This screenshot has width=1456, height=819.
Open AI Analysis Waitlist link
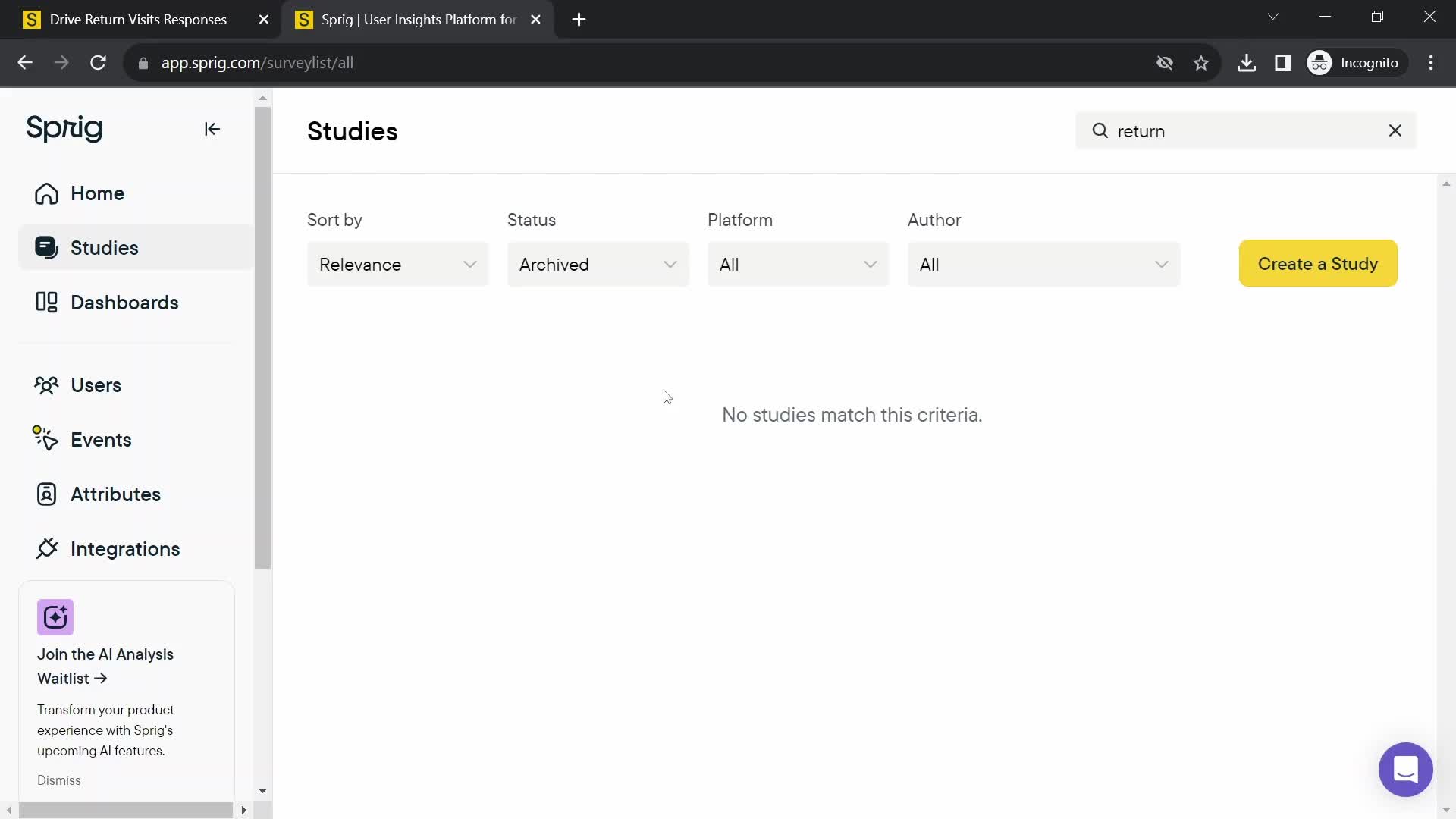coord(105,666)
